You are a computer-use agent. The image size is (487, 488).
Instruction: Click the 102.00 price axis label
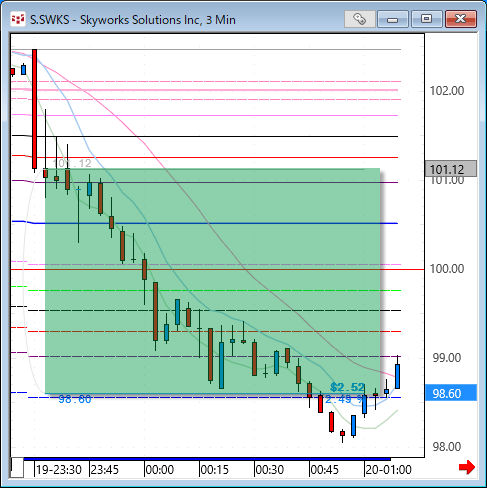(x=447, y=91)
